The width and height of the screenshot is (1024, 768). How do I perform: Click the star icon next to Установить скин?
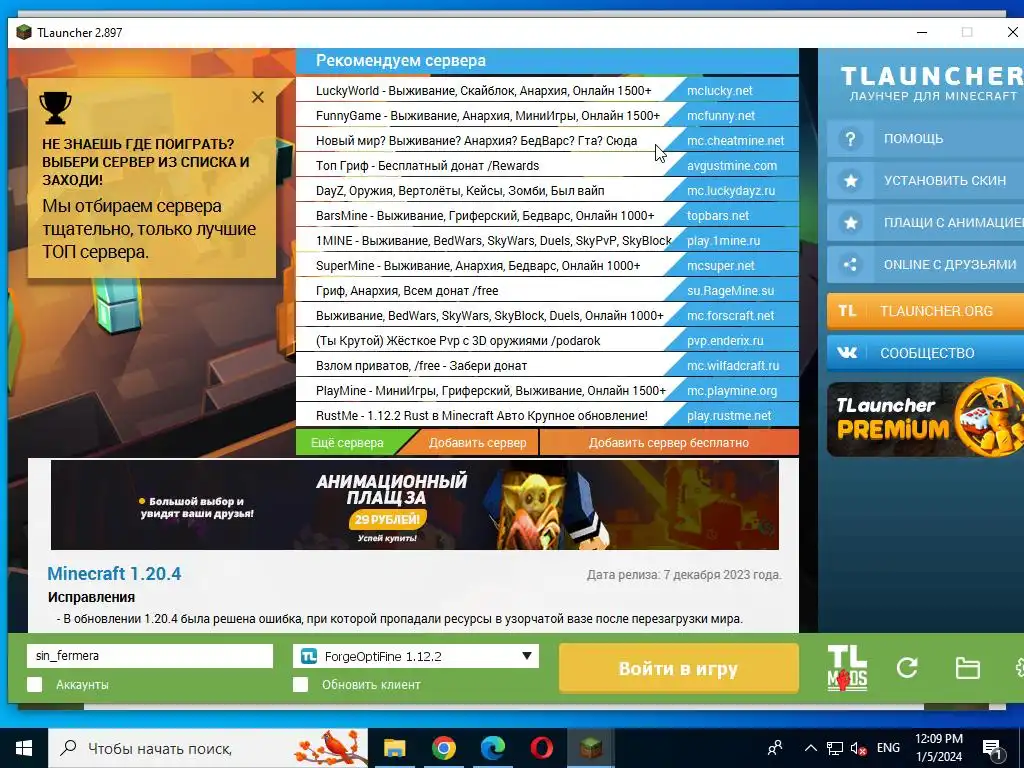click(850, 181)
